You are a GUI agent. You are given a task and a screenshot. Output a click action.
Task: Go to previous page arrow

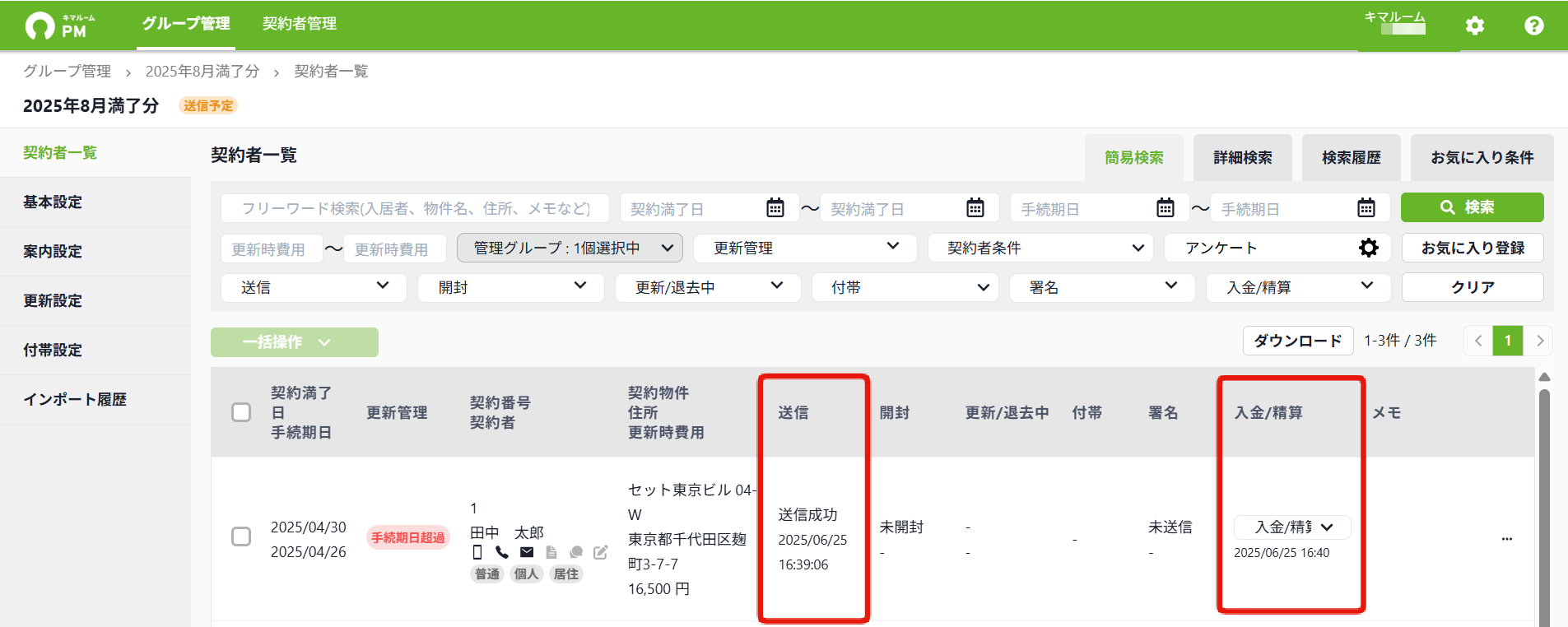tap(1478, 341)
